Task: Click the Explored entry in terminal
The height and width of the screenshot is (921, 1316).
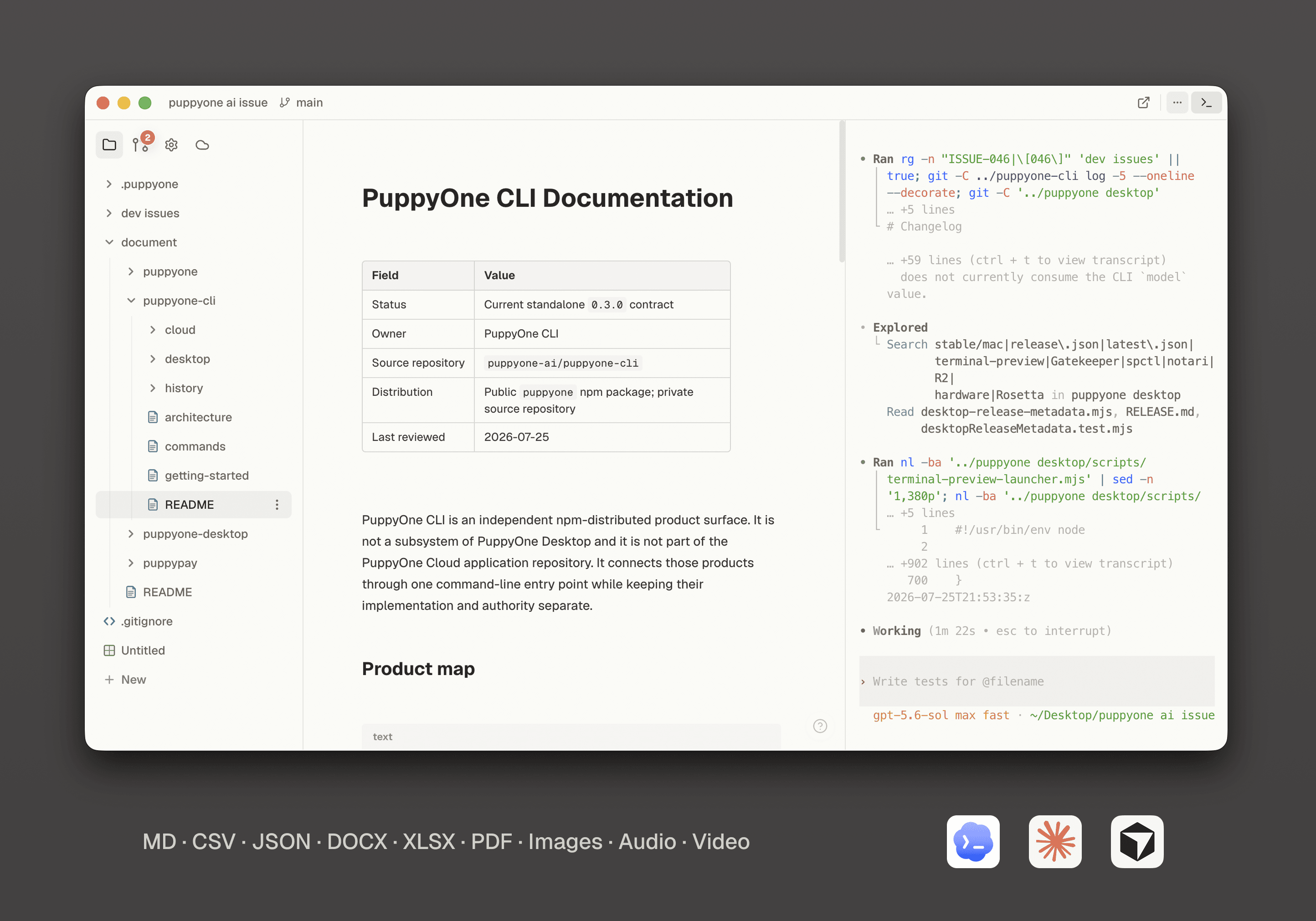Action: point(900,327)
